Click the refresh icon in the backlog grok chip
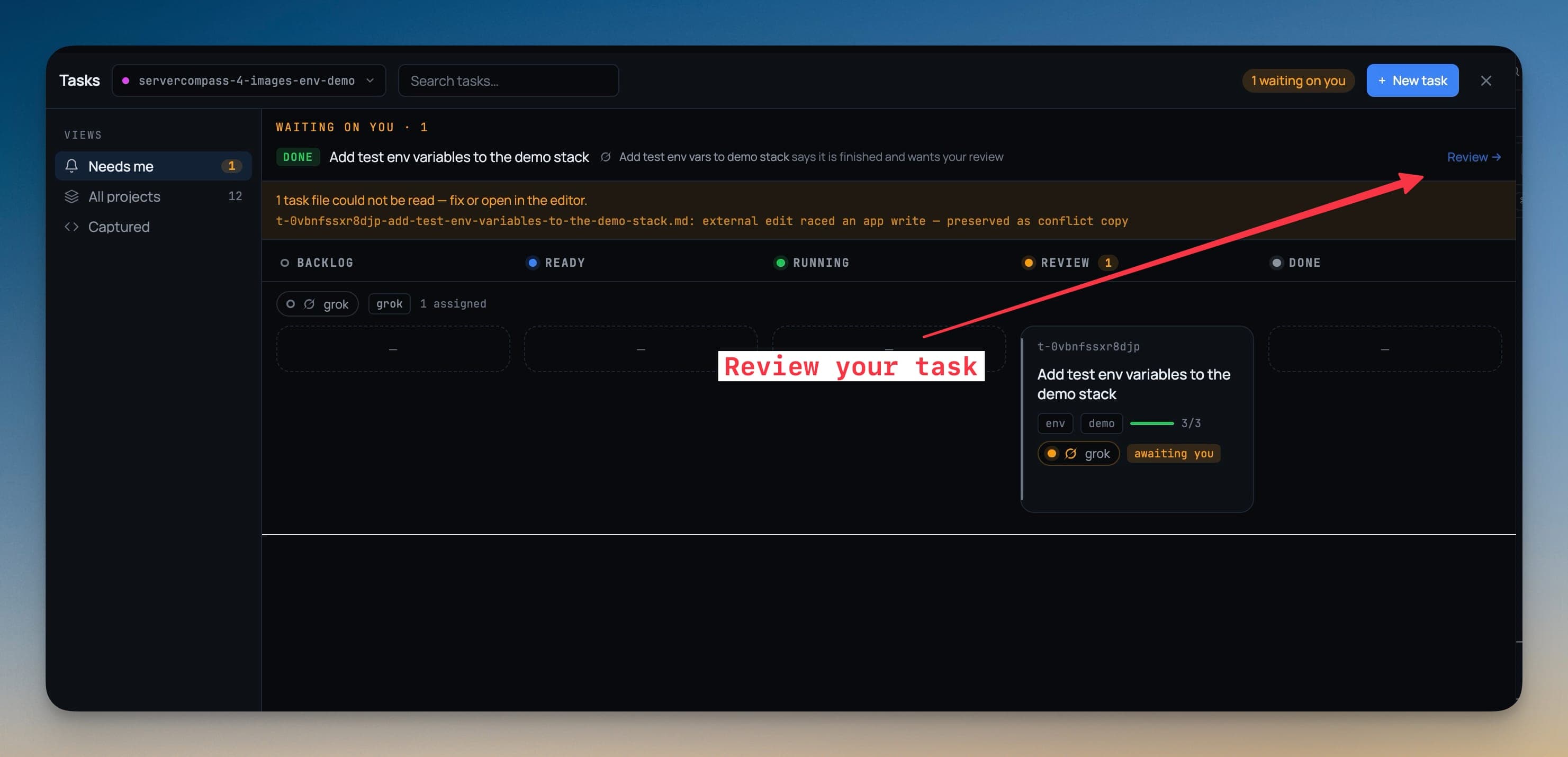This screenshot has height=757, width=1568. tap(309, 304)
